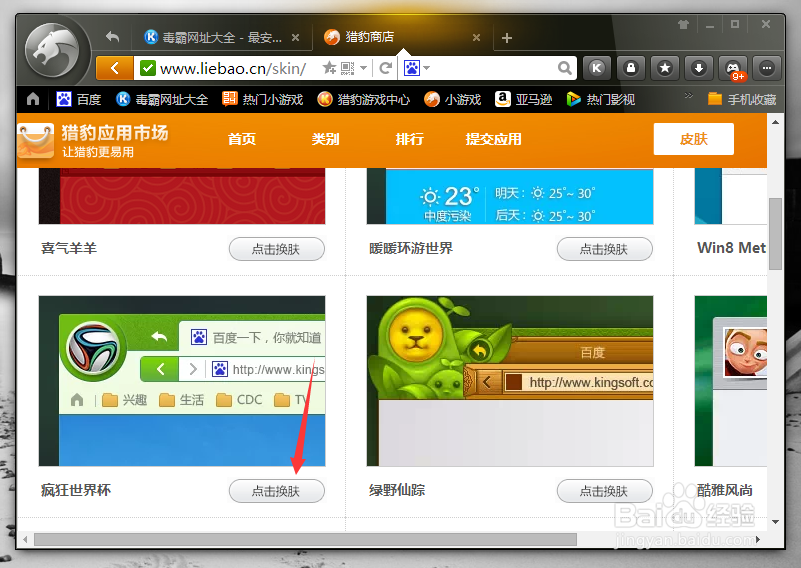Open a new tab with plus button

pos(507,38)
